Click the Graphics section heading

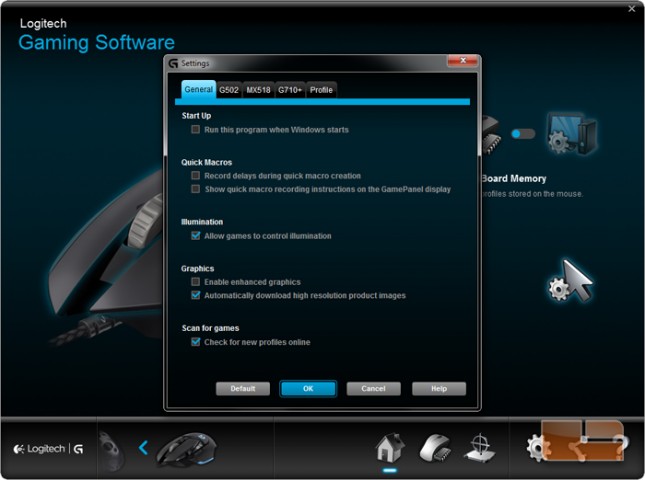[x=197, y=268]
